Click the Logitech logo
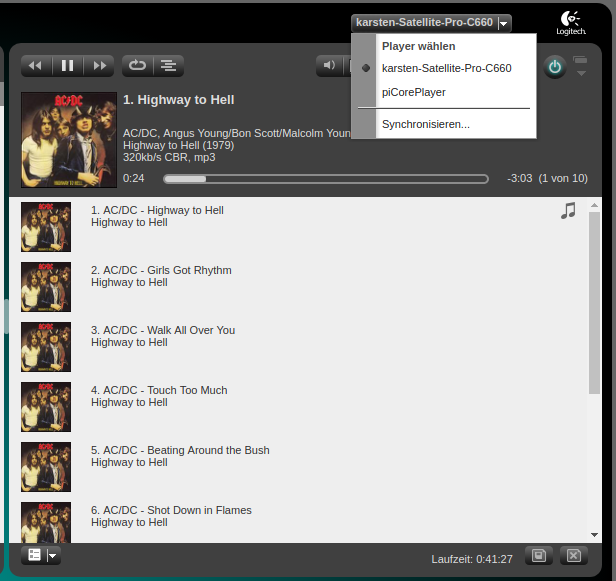616x581 pixels. (571, 24)
